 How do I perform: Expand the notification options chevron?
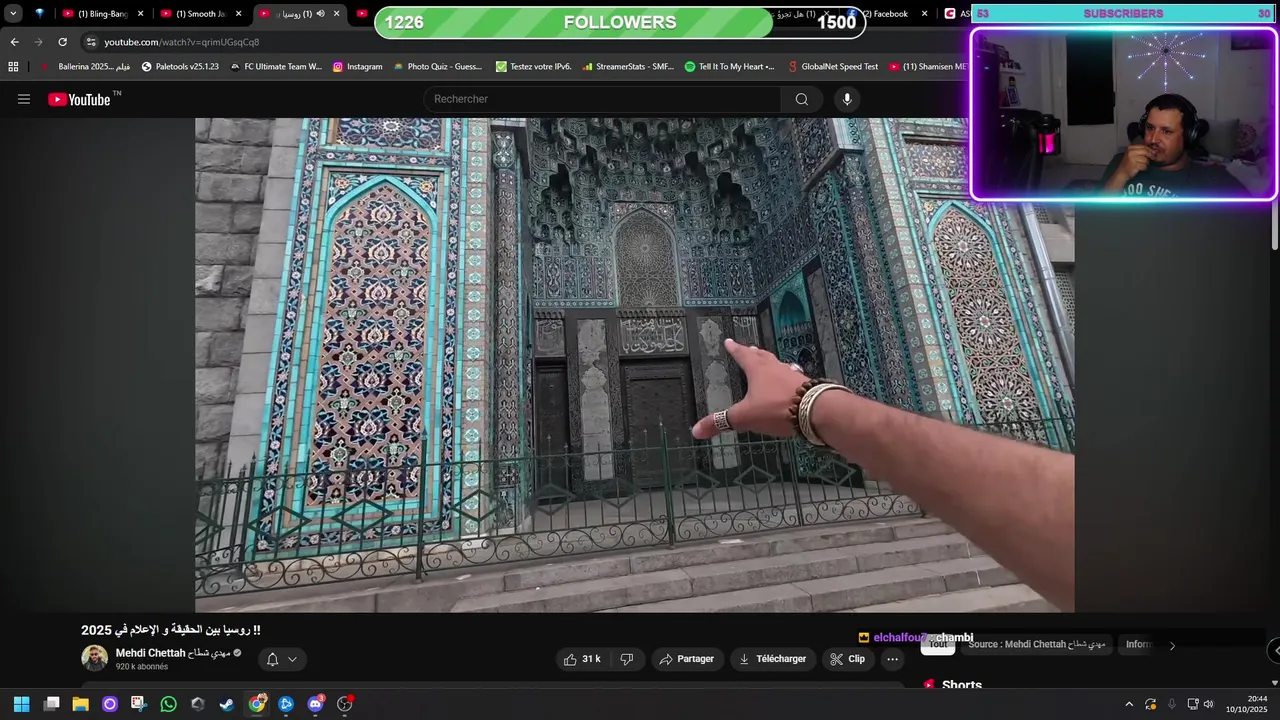coord(292,659)
